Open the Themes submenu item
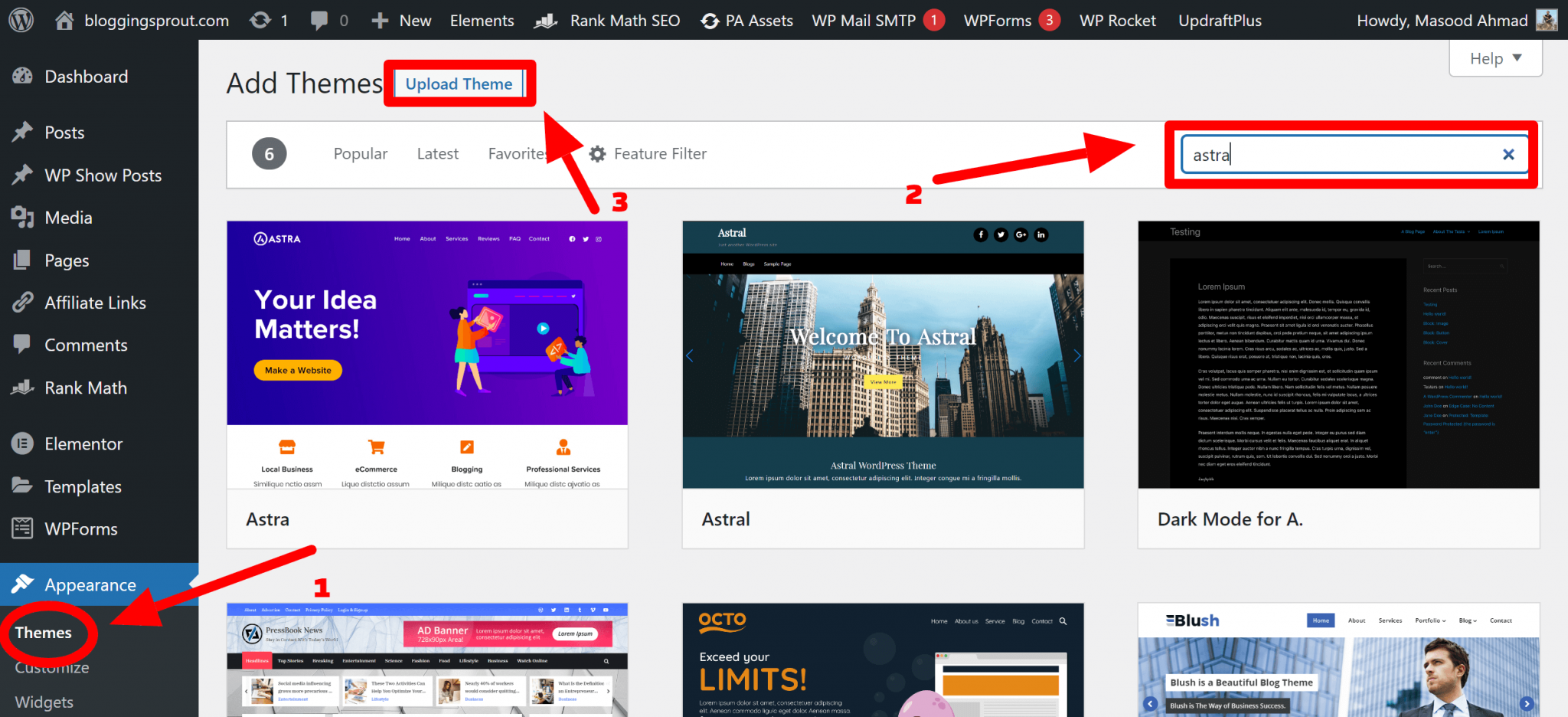Image resolution: width=1568 pixels, height=717 pixels. pos(43,633)
